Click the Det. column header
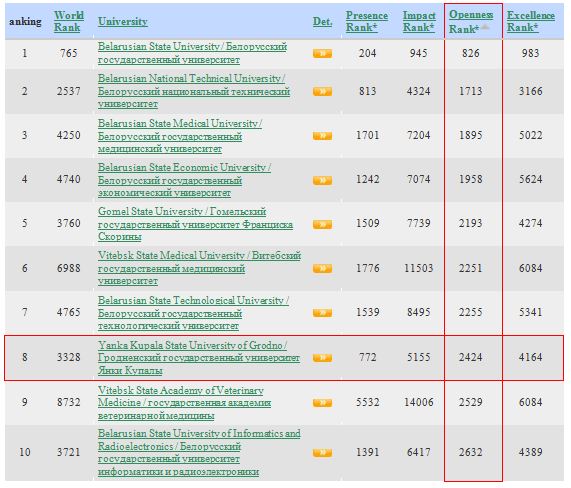This screenshot has width=571, height=488. (x=322, y=21)
